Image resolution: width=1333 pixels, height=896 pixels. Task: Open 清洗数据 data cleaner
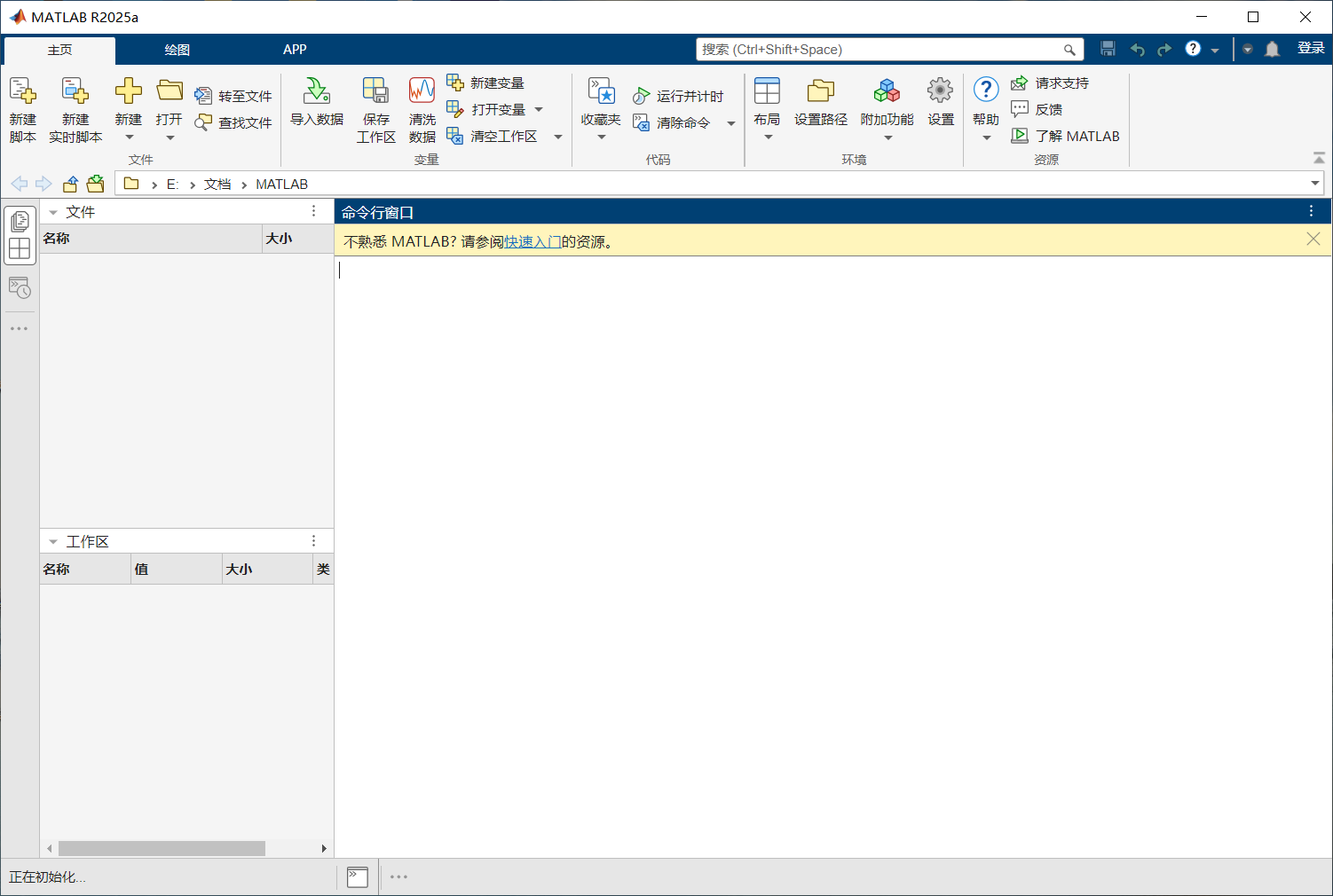(x=422, y=110)
